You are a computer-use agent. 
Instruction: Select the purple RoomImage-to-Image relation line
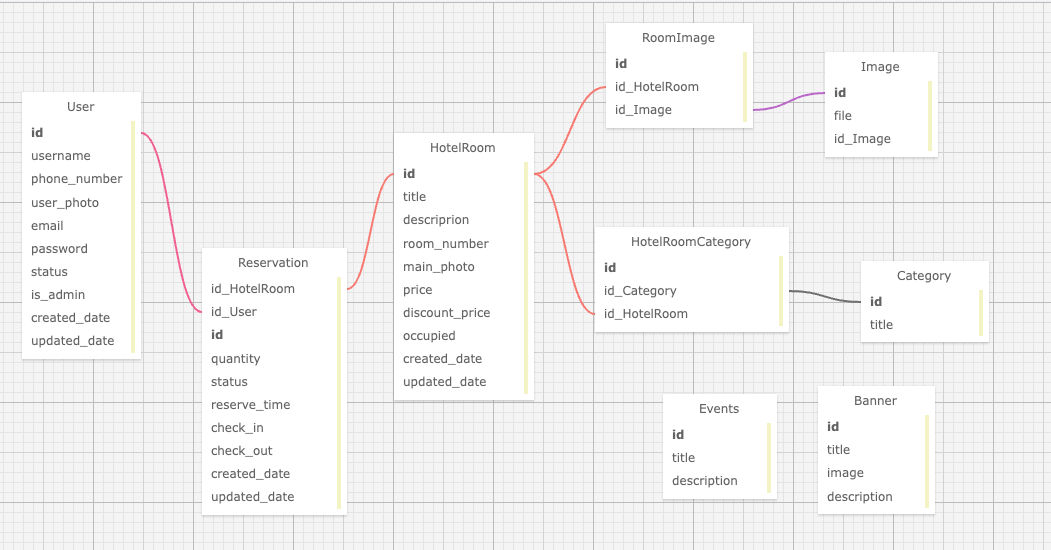pyautogui.click(x=789, y=101)
